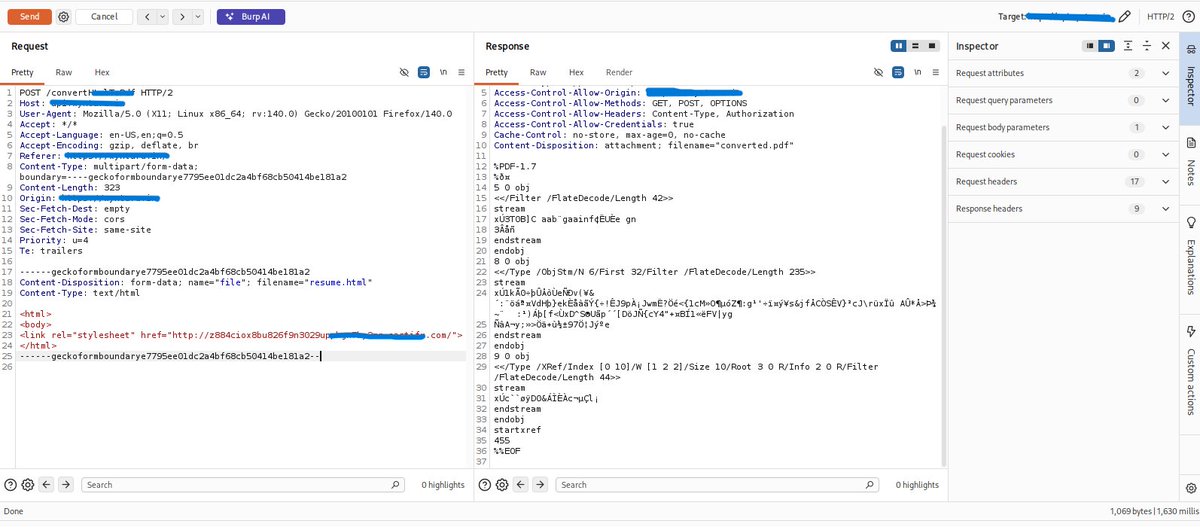Screen dimensions: 1200x527
Task: Switch to side-by-side request/response layout
Action: [900, 46]
